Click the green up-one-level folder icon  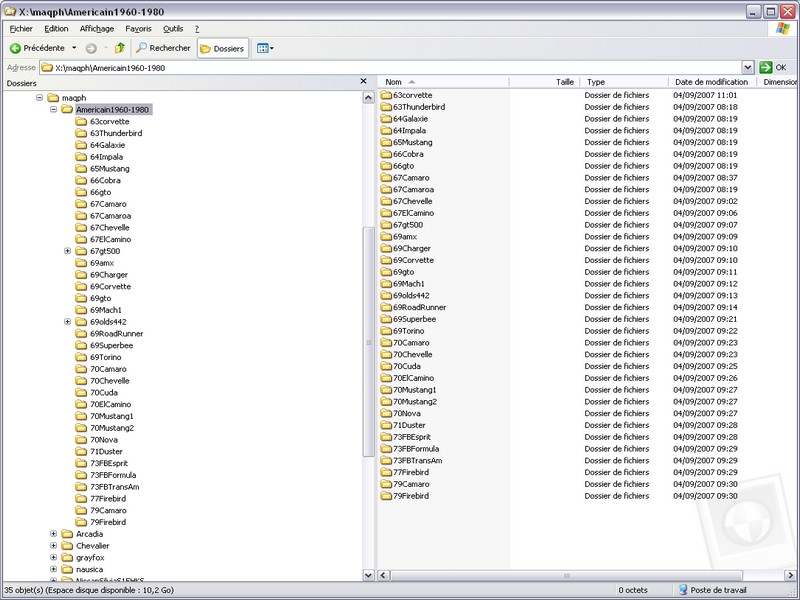pyautogui.click(x=120, y=48)
